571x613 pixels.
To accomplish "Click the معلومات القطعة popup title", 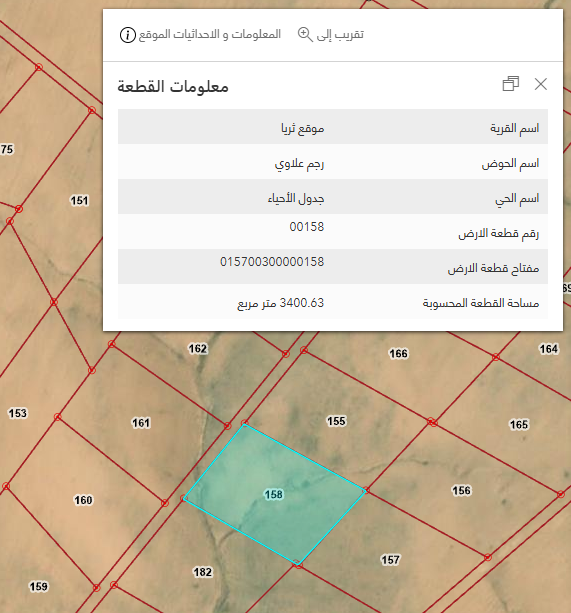I will click(x=173, y=86).
